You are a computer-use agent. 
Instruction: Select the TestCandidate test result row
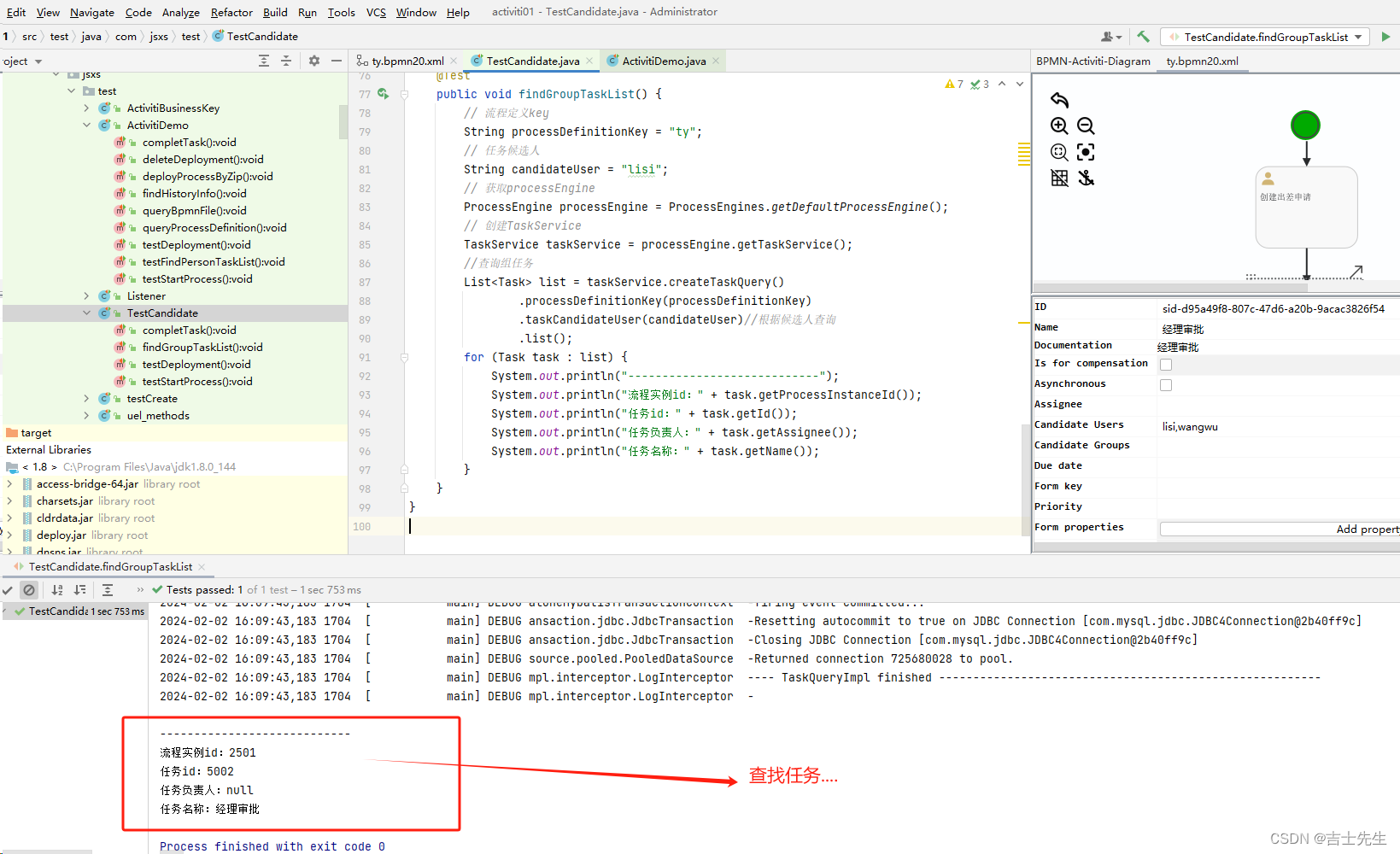74,611
